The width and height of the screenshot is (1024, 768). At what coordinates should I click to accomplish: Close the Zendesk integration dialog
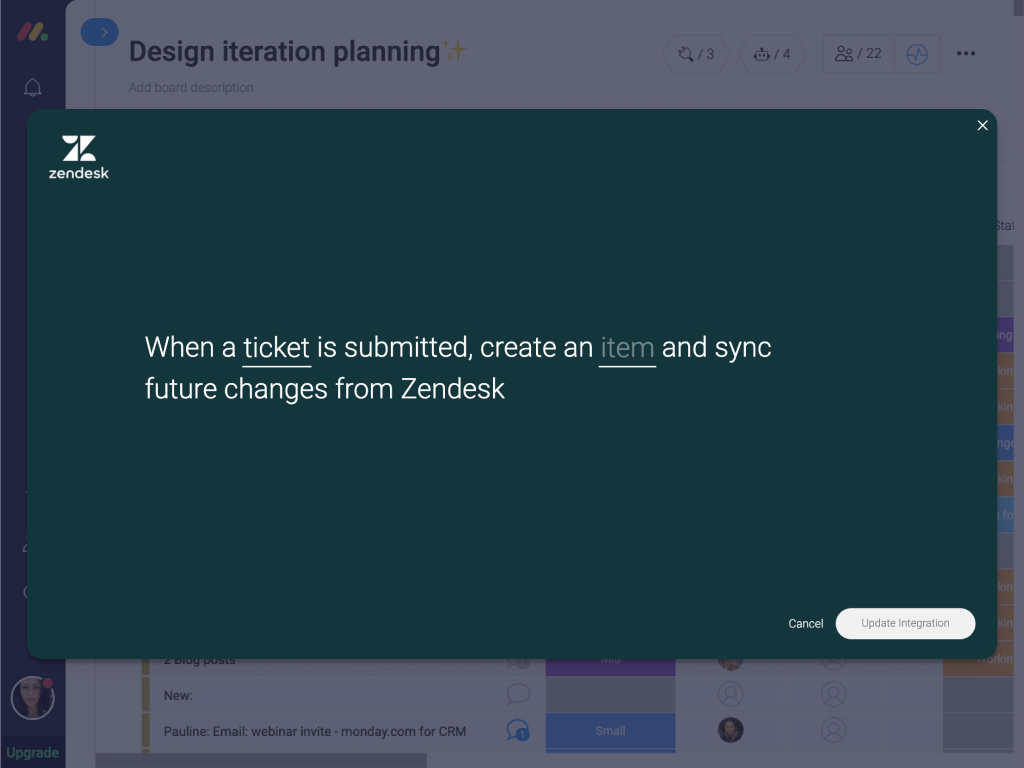[x=982, y=125]
